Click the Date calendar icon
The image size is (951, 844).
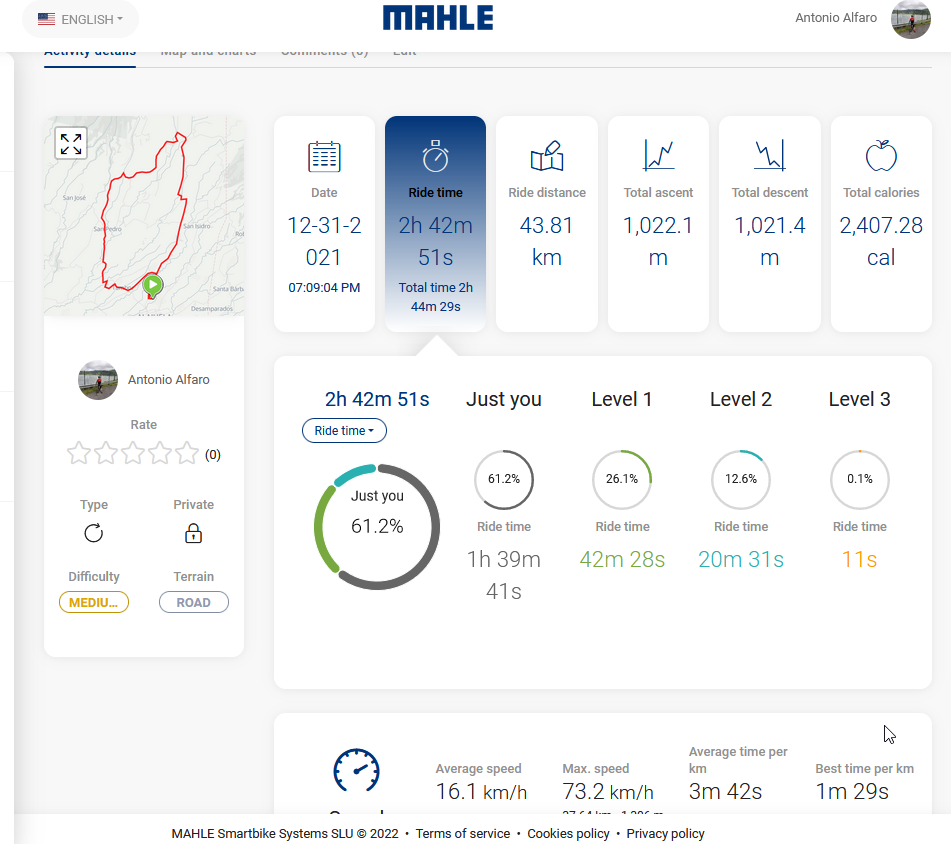pyautogui.click(x=324, y=157)
